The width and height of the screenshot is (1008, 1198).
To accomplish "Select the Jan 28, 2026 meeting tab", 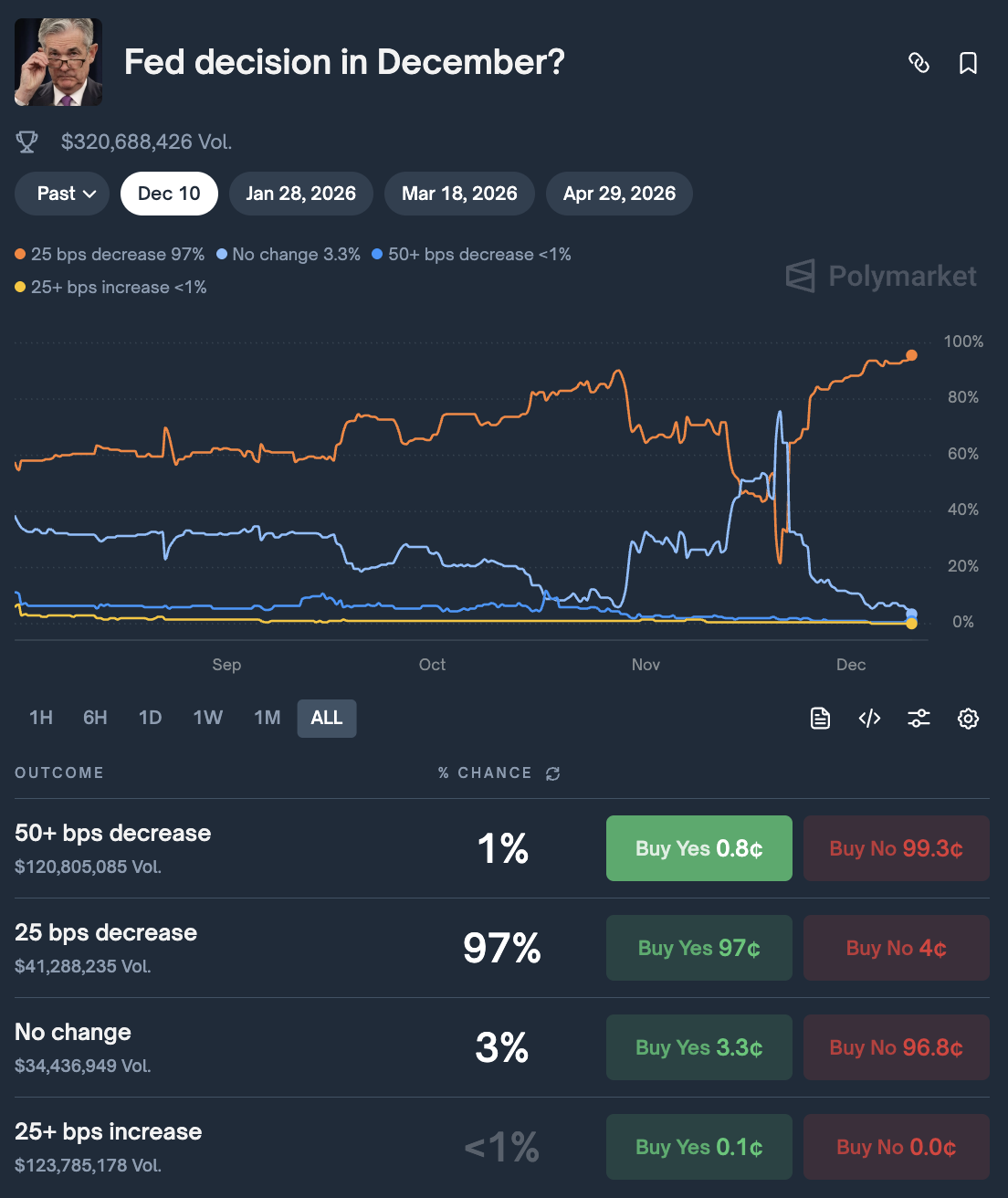I will [301, 194].
